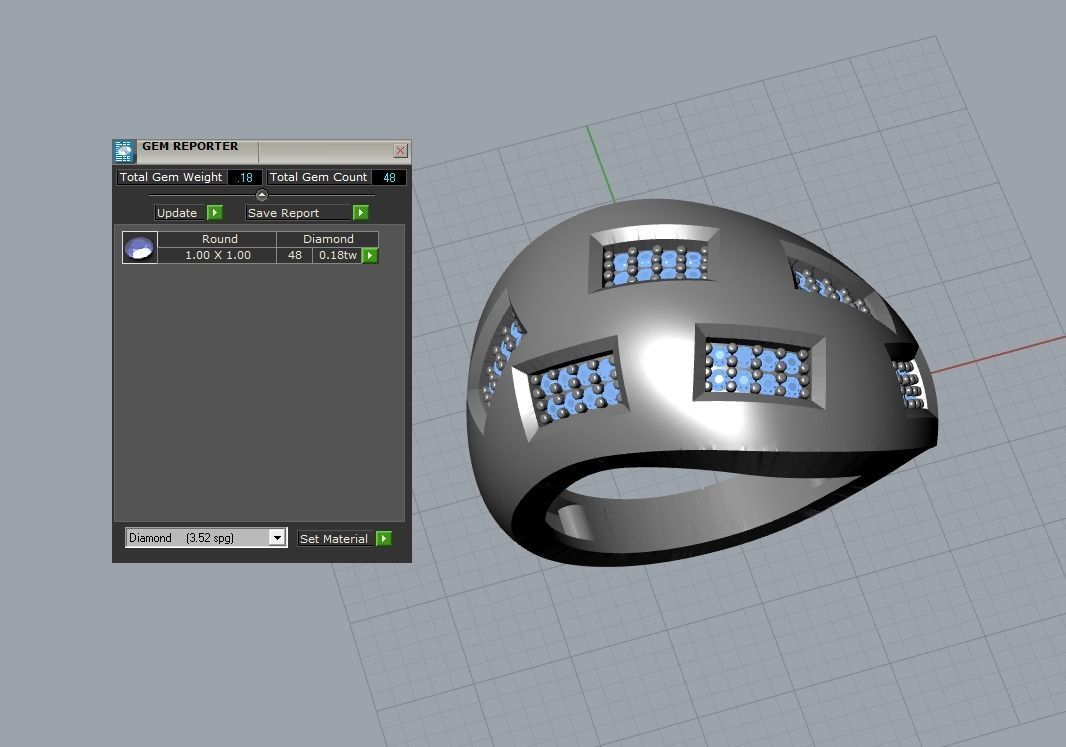
Task: Click green arrow beside 0.18tw
Action: (370, 256)
